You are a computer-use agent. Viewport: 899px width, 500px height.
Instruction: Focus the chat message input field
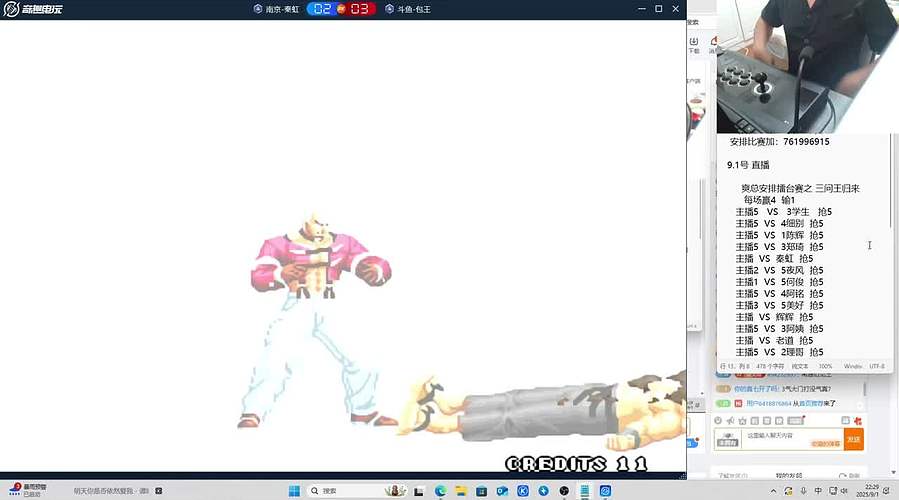793,439
